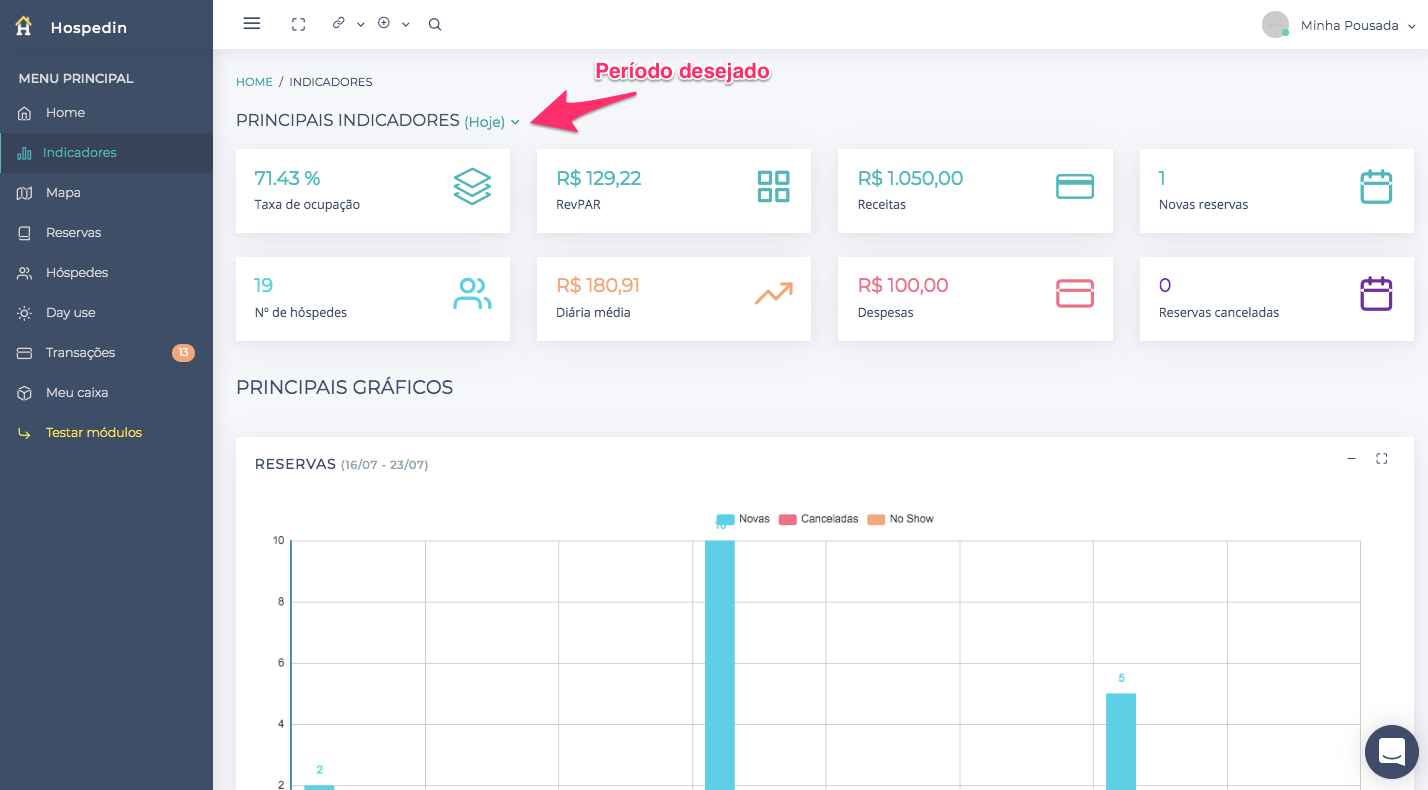Click the layers icon on Taxa de ocupação card
This screenshot has height=790, width=1428.
tap(472, 187)
